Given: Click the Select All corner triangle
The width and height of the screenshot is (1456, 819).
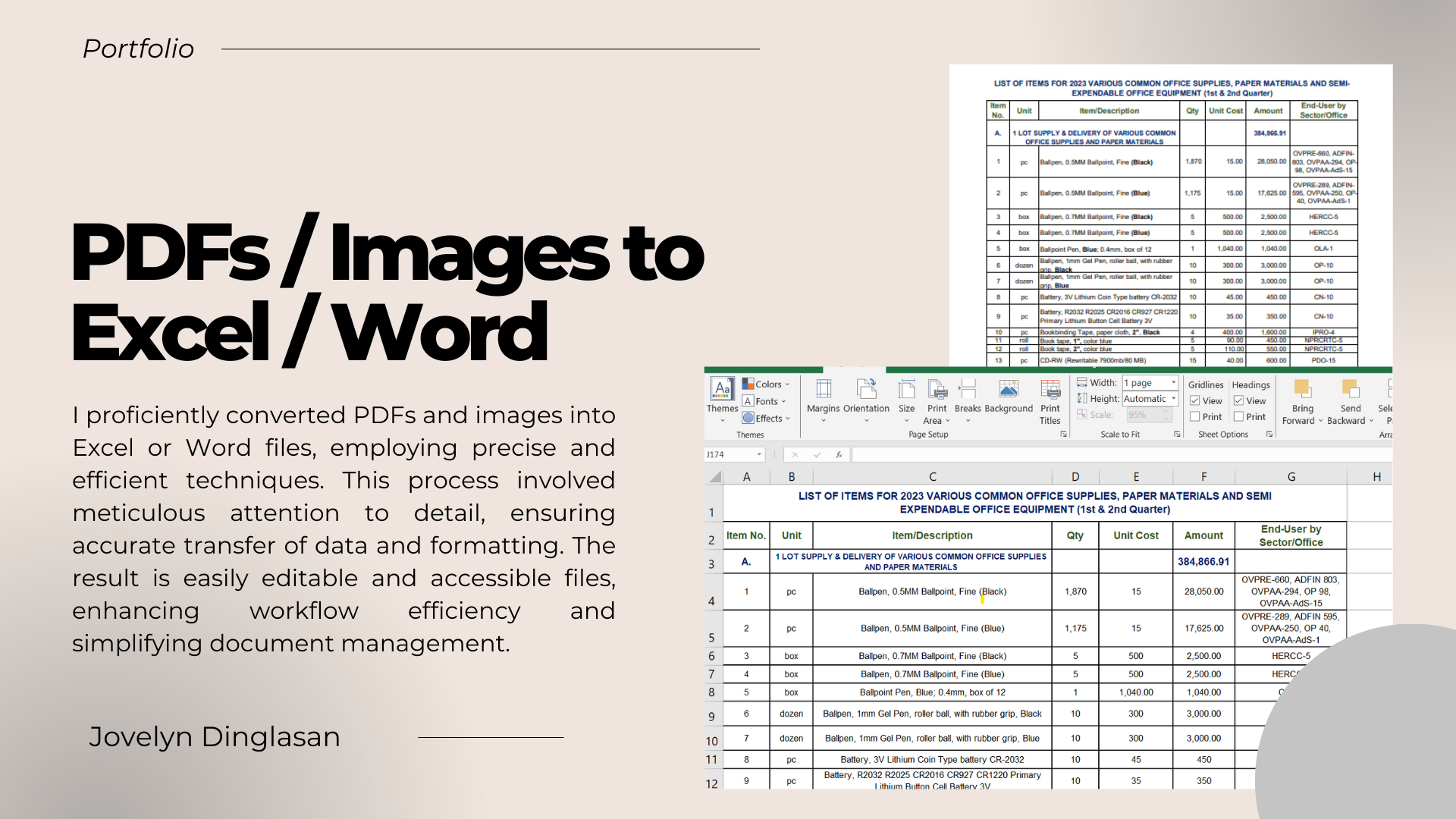Looking at the screenshot, I should click(714, 477).
